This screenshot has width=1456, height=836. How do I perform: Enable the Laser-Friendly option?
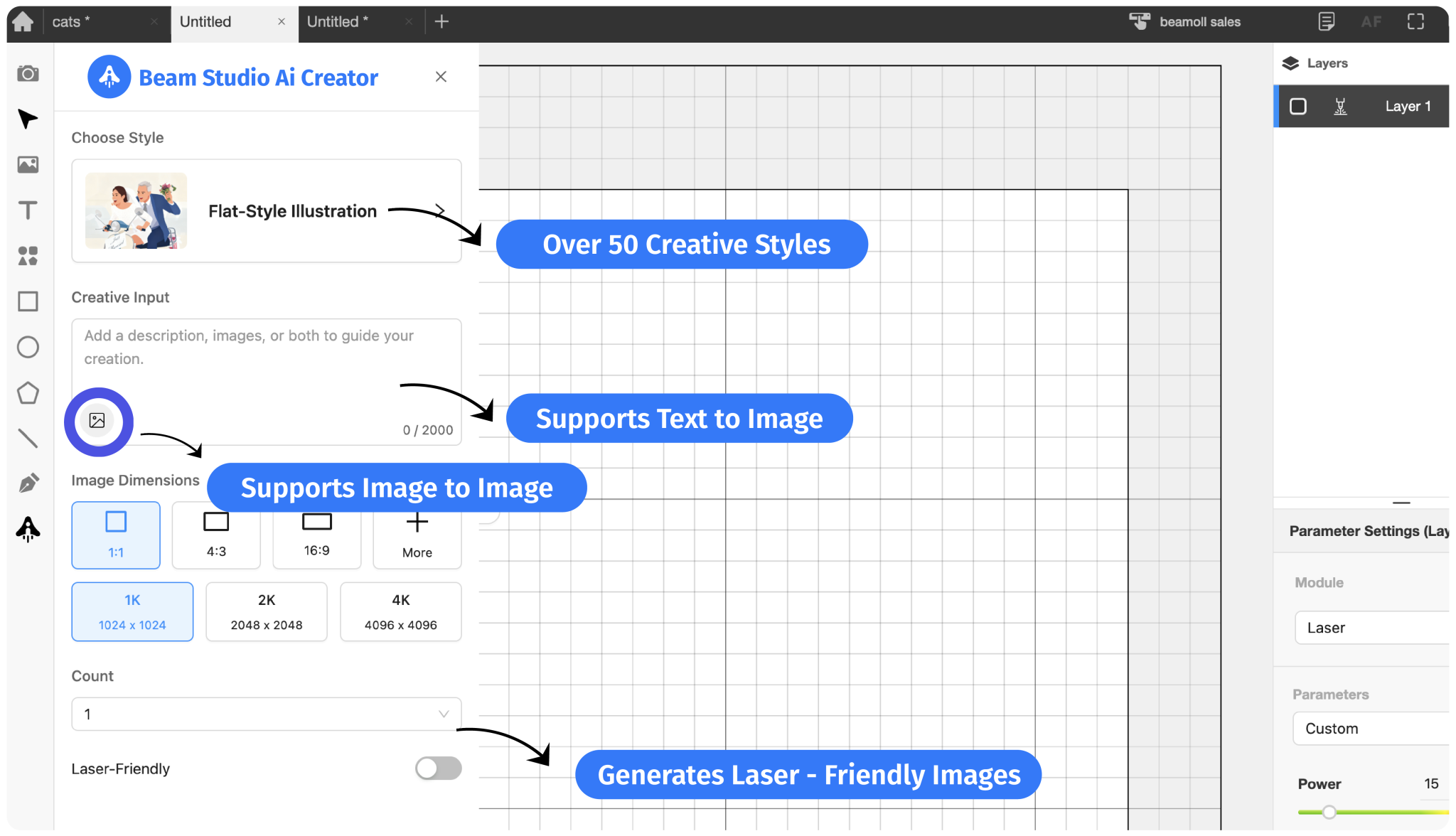(x=438, y=768)
